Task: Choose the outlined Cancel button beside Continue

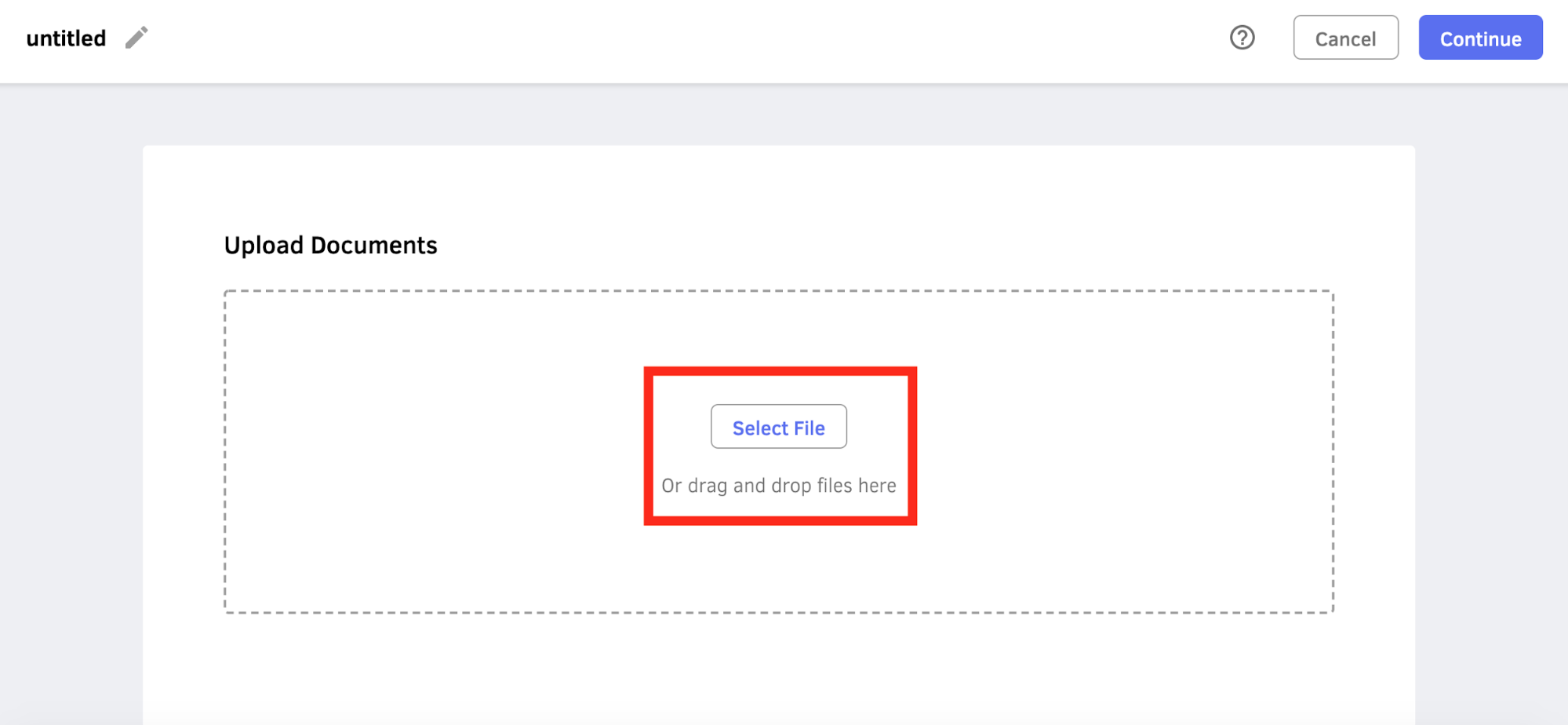Action: pos(1345,38)
